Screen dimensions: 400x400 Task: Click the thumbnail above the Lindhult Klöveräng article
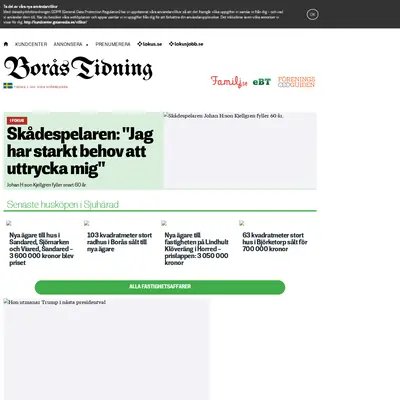click(164, 223)
